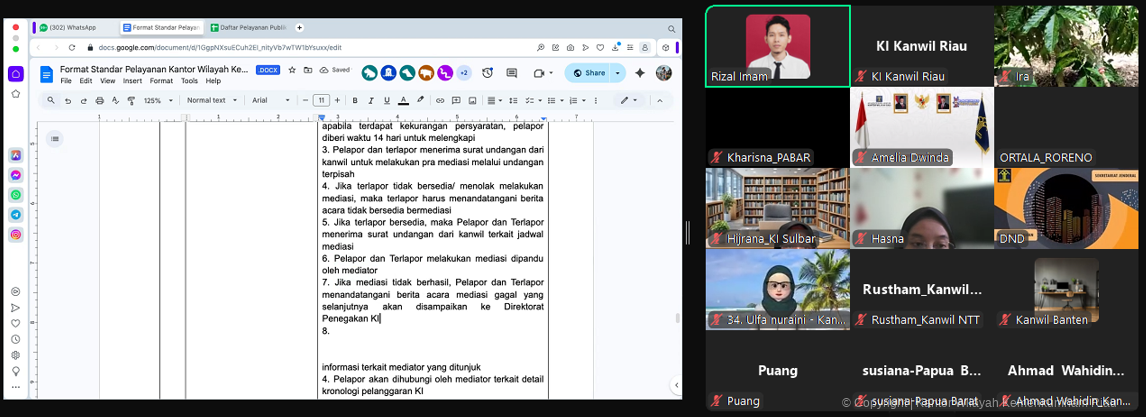Open Telegram in browser sidebar
Image resolution: width=1146 pixels, height=417 pixels.
(16, 215)
